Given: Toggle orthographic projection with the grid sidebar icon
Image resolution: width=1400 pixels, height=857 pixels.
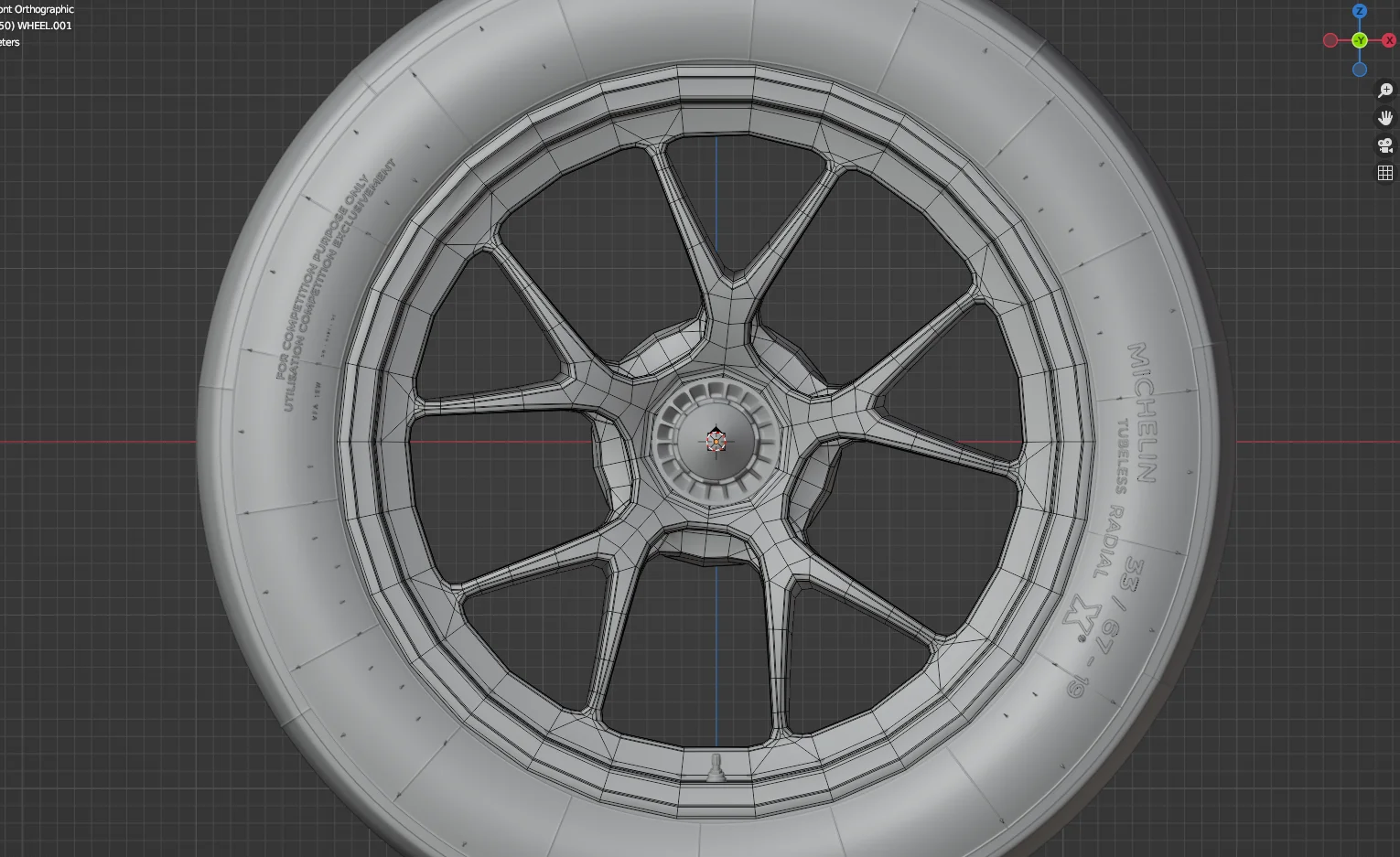Looking at the screenshot, I should [x=1384, y=172].
